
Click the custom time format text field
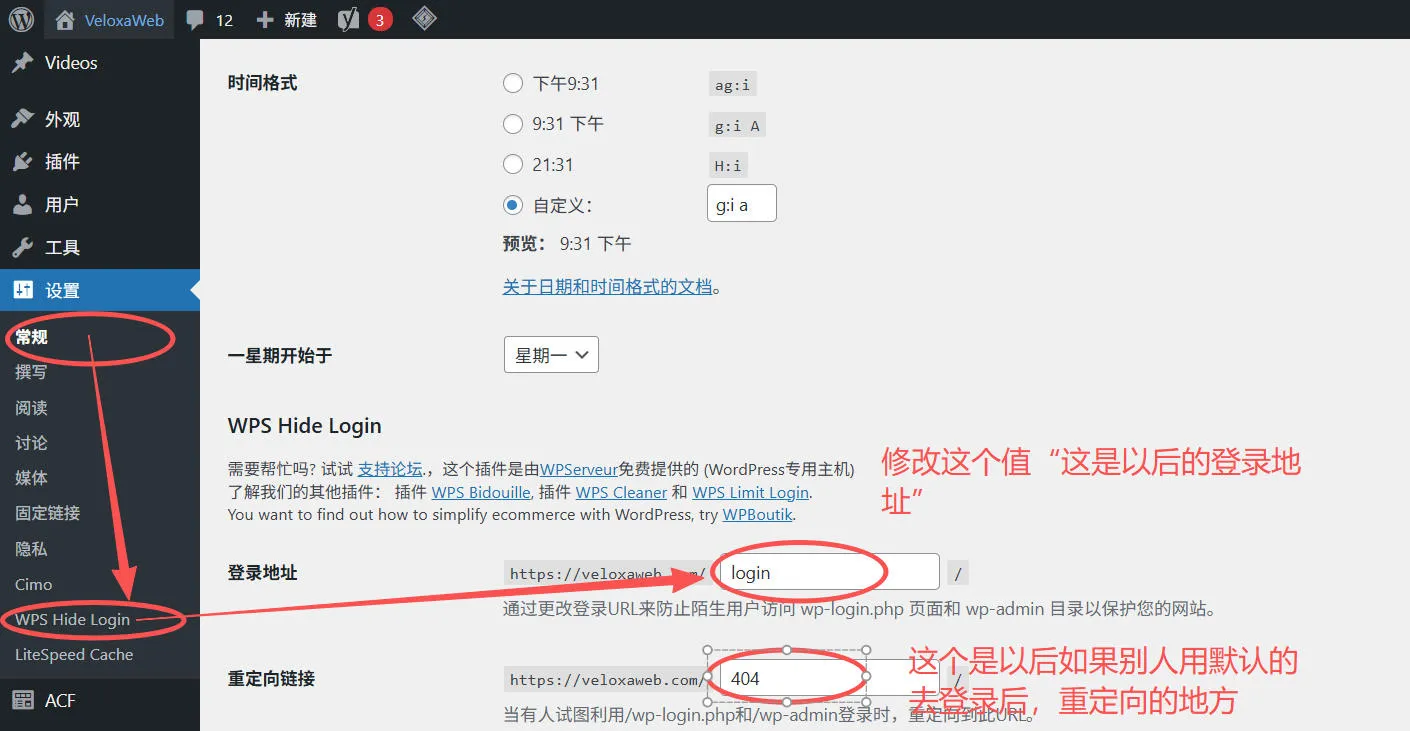741,205
